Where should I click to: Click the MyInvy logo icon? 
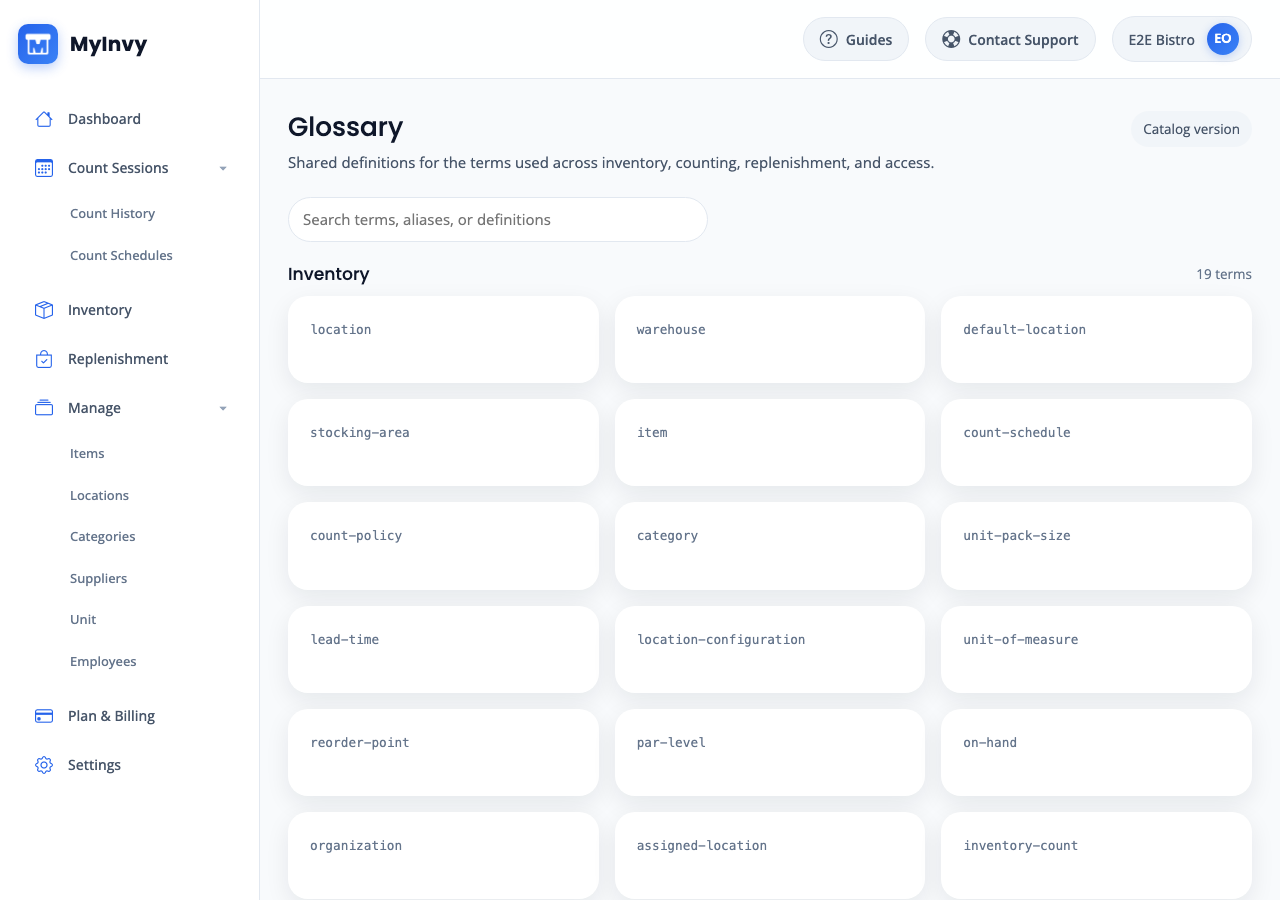[38, 44]
